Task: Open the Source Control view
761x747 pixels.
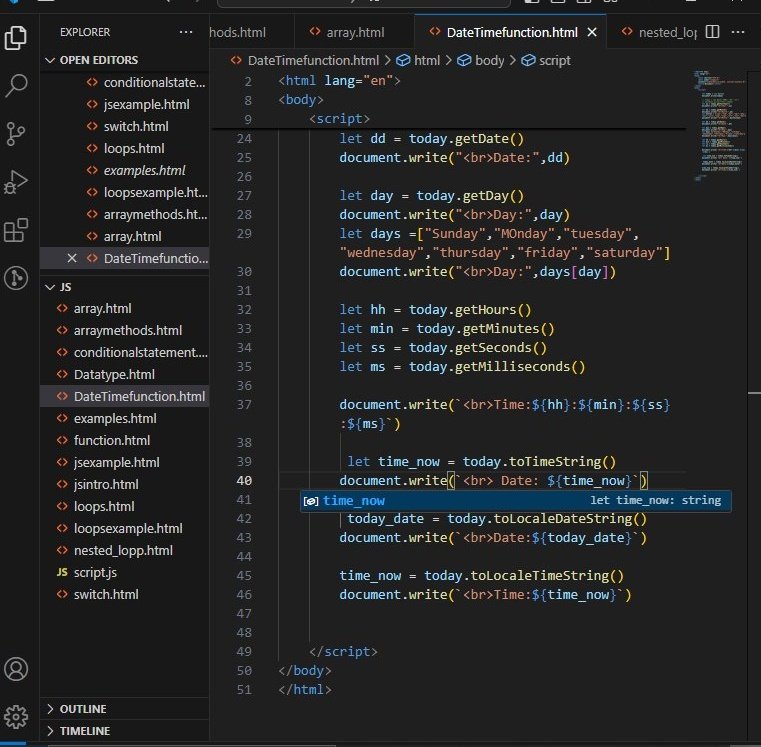Action: point(16,133)
